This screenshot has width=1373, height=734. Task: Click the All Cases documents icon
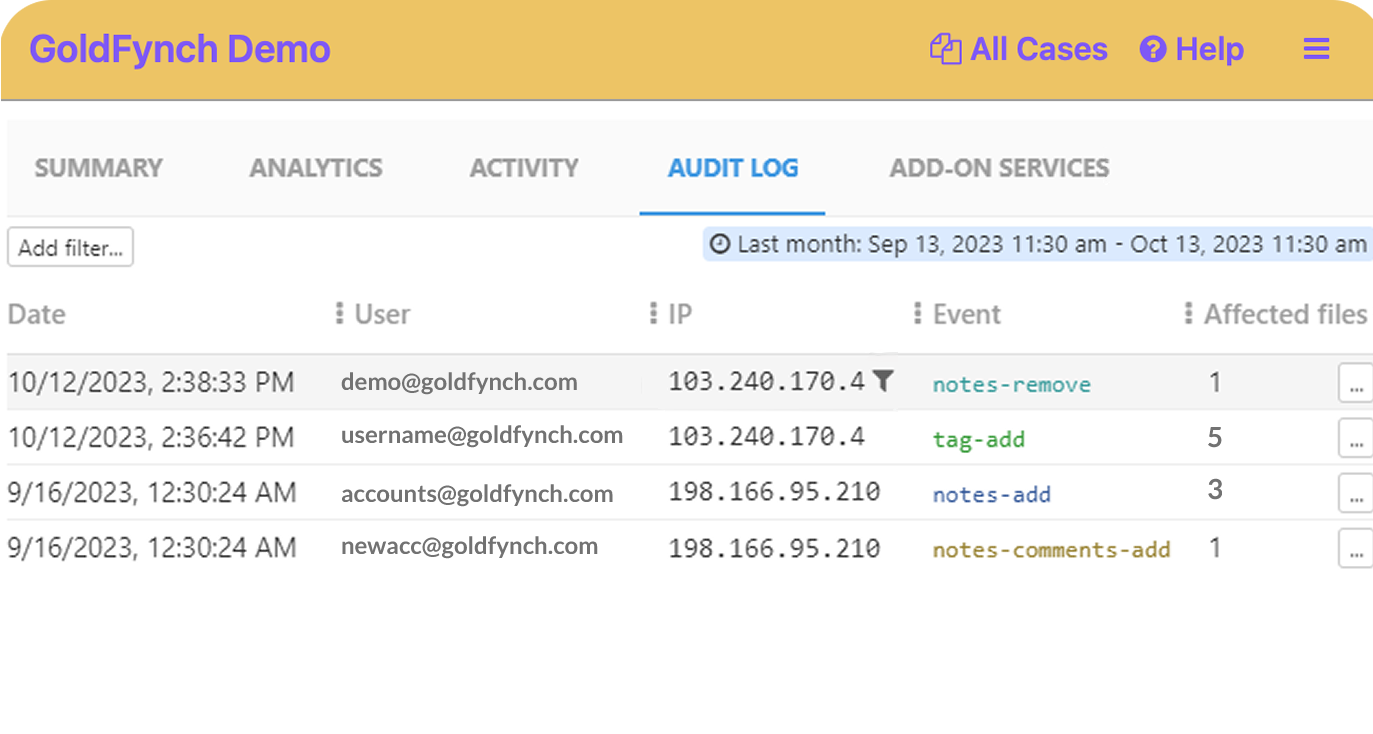[x=945, y=49]
